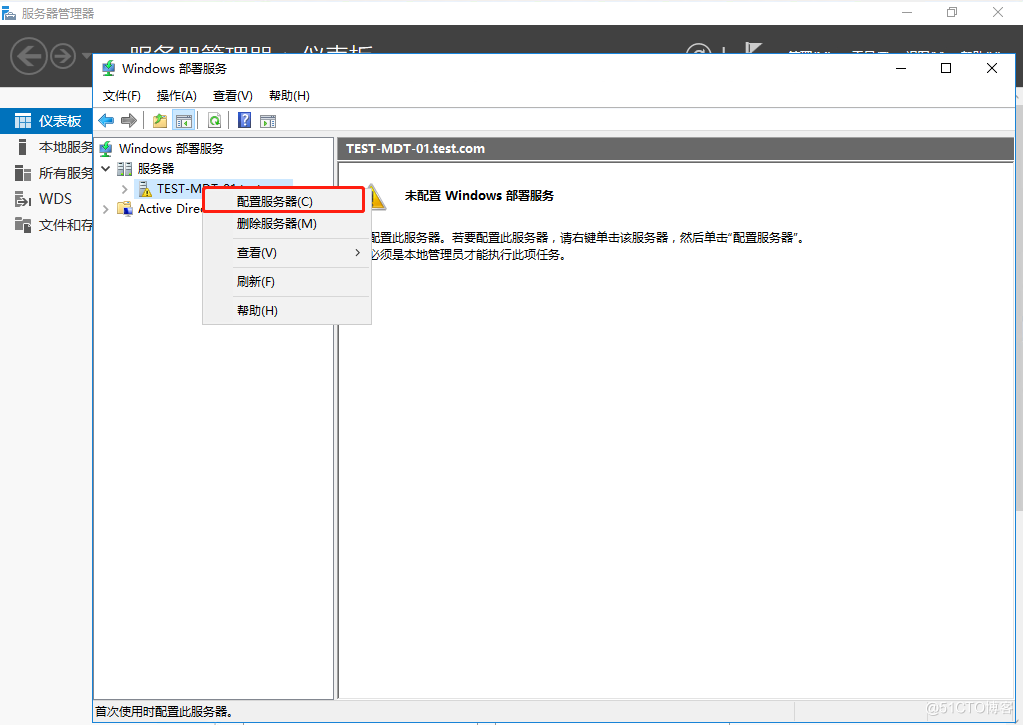This screenshot has height=725, width=1023.
Task: Click the 仪表板 dashboard icon in sidebar
Action: [x=23, y=121]
